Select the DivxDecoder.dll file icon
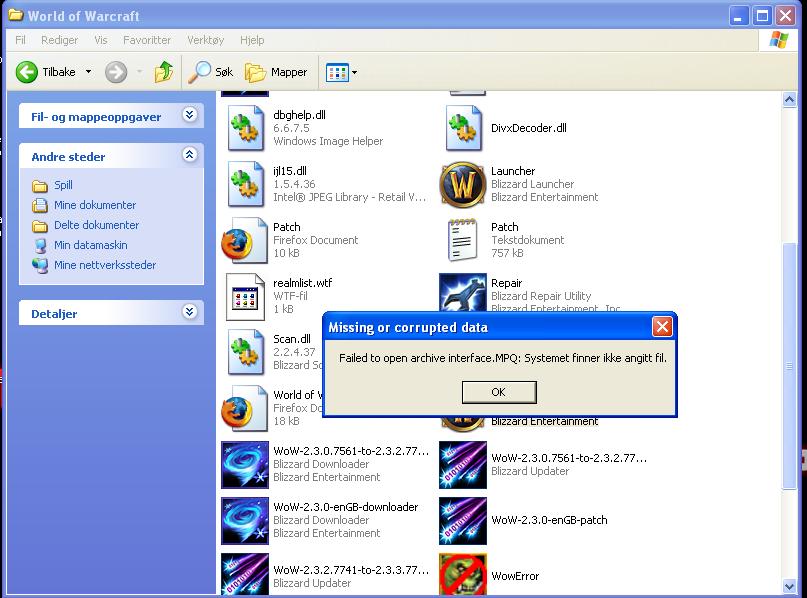The height and width of the screenshot is (598, 807). 464,128
